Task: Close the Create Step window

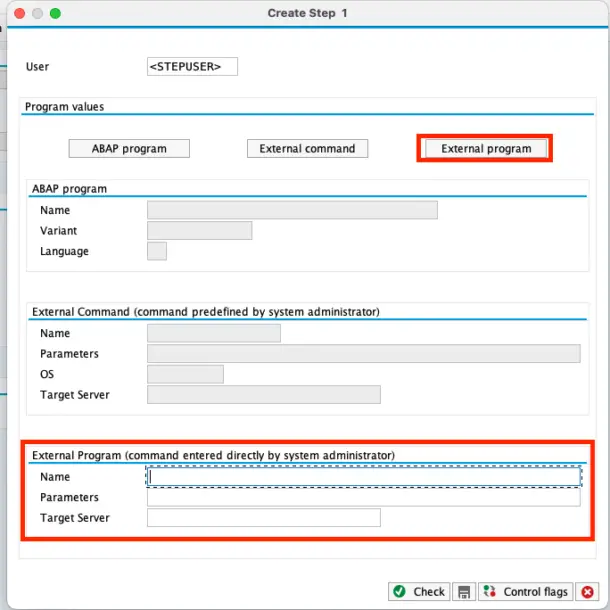Action: [x=19, y=14]
